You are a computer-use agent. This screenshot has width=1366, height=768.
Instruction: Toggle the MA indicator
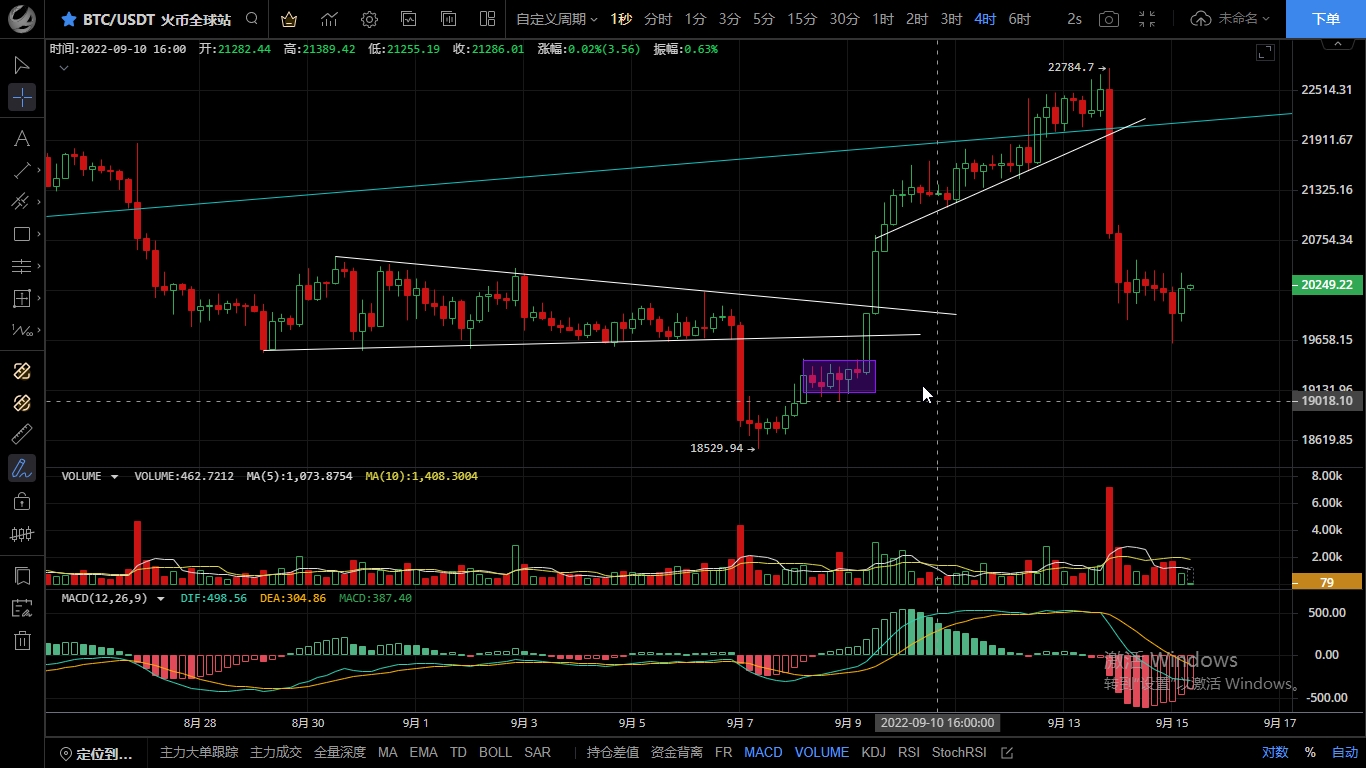coord(387,753)
